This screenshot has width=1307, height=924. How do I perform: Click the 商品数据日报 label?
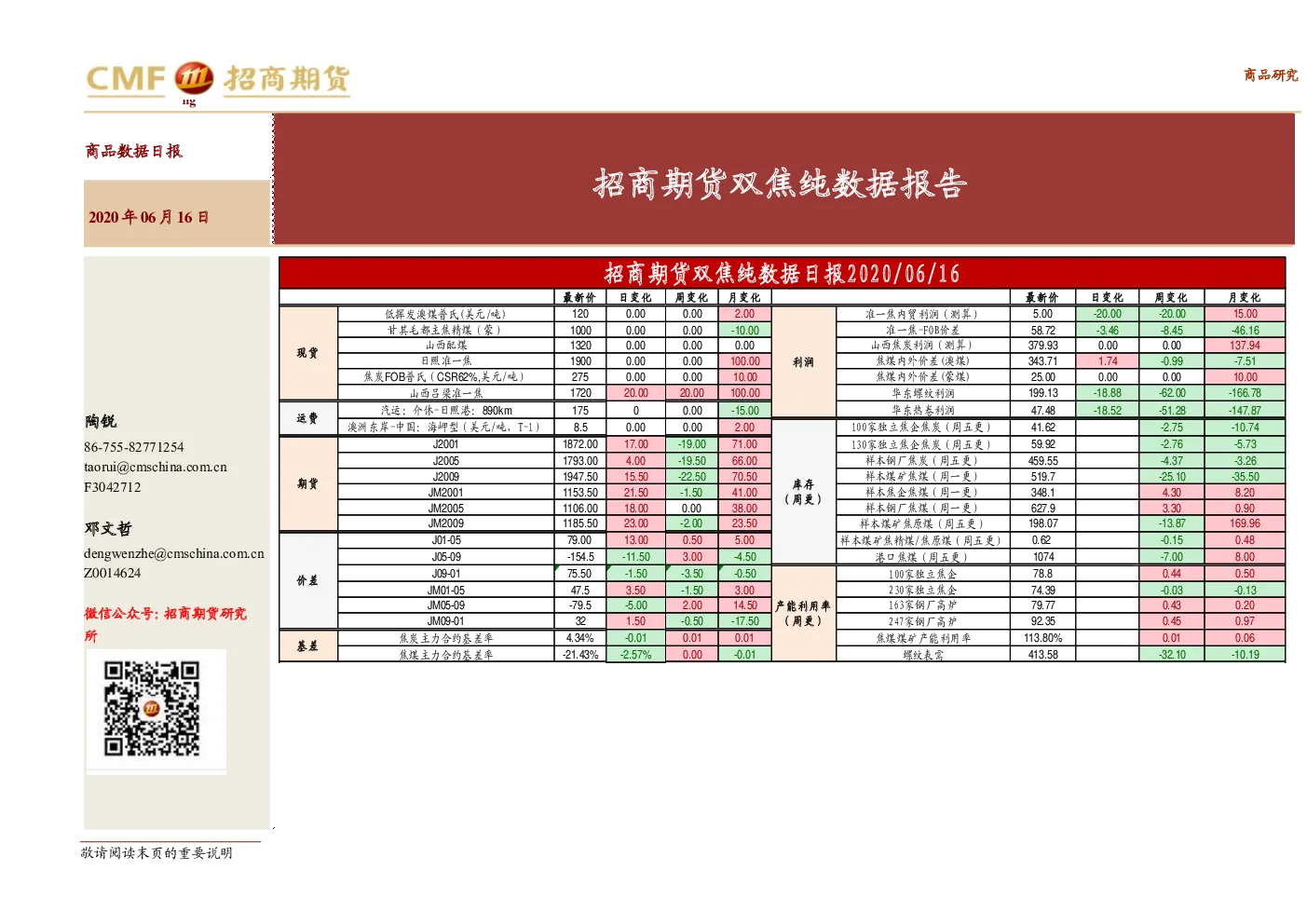coord(134,151)
